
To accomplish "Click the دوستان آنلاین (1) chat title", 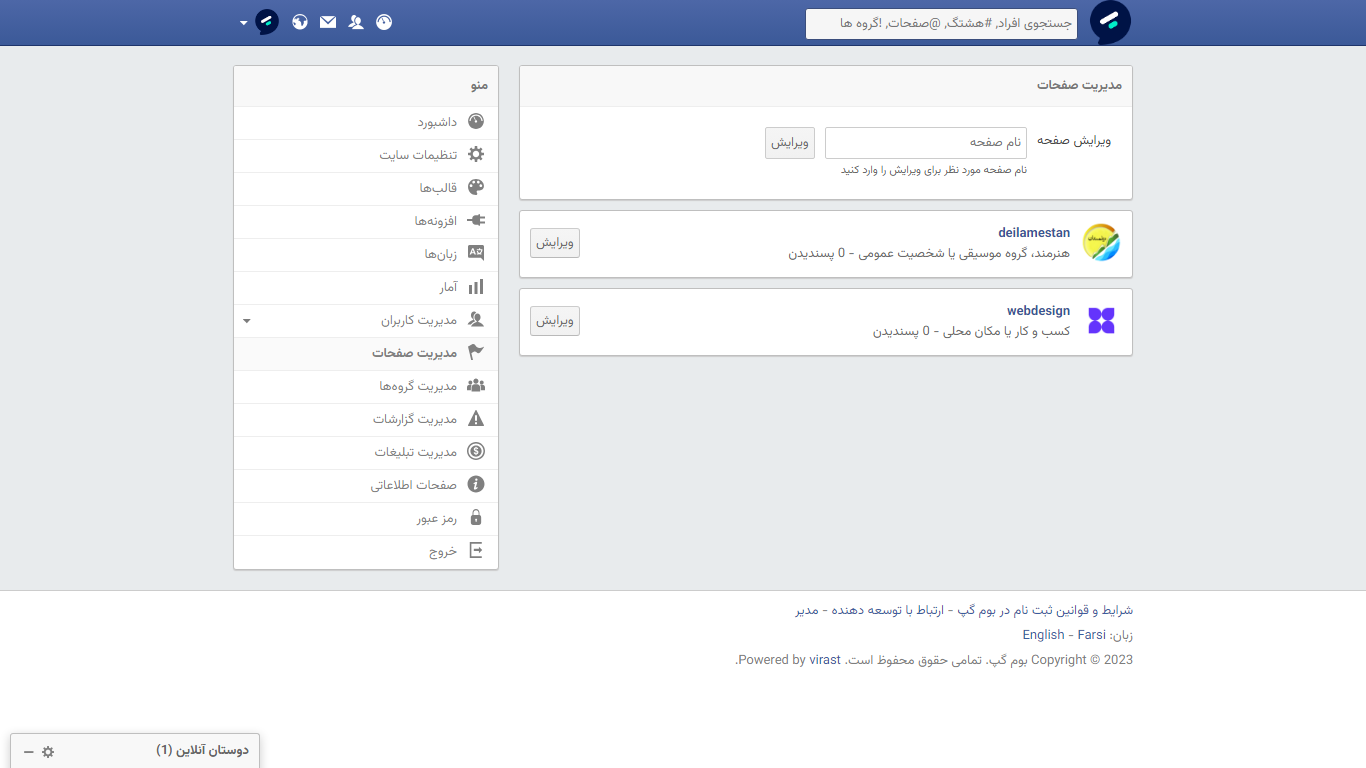I will tap(202, 750).
